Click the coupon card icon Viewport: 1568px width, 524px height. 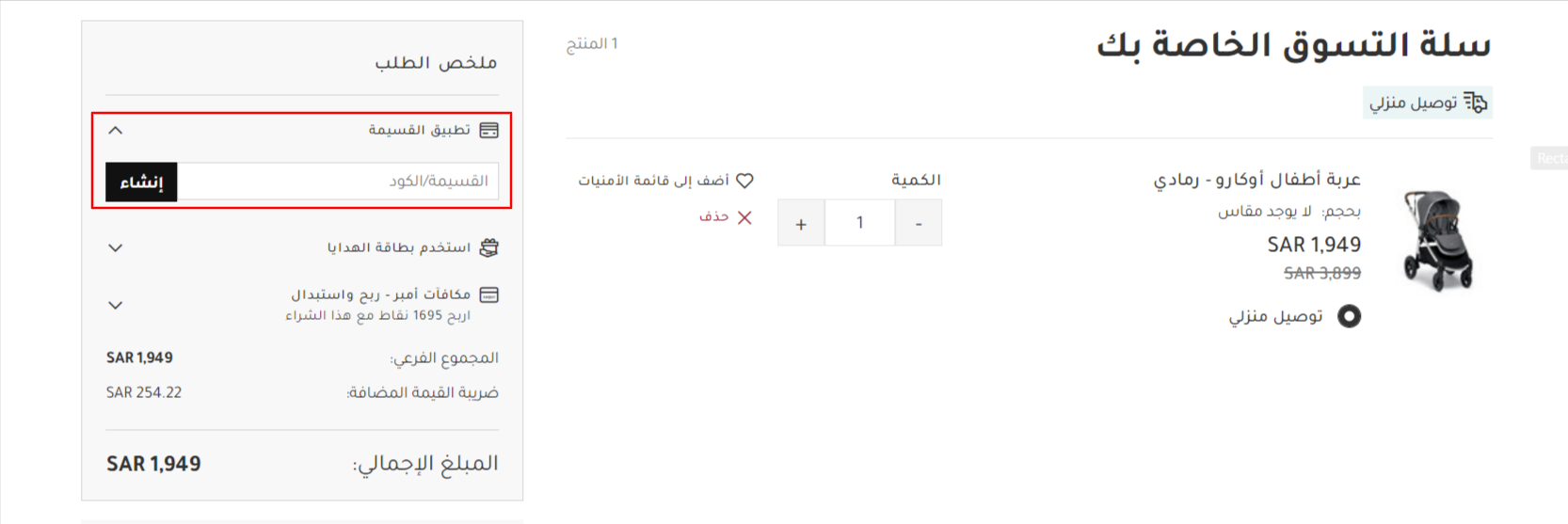(488, 130)
